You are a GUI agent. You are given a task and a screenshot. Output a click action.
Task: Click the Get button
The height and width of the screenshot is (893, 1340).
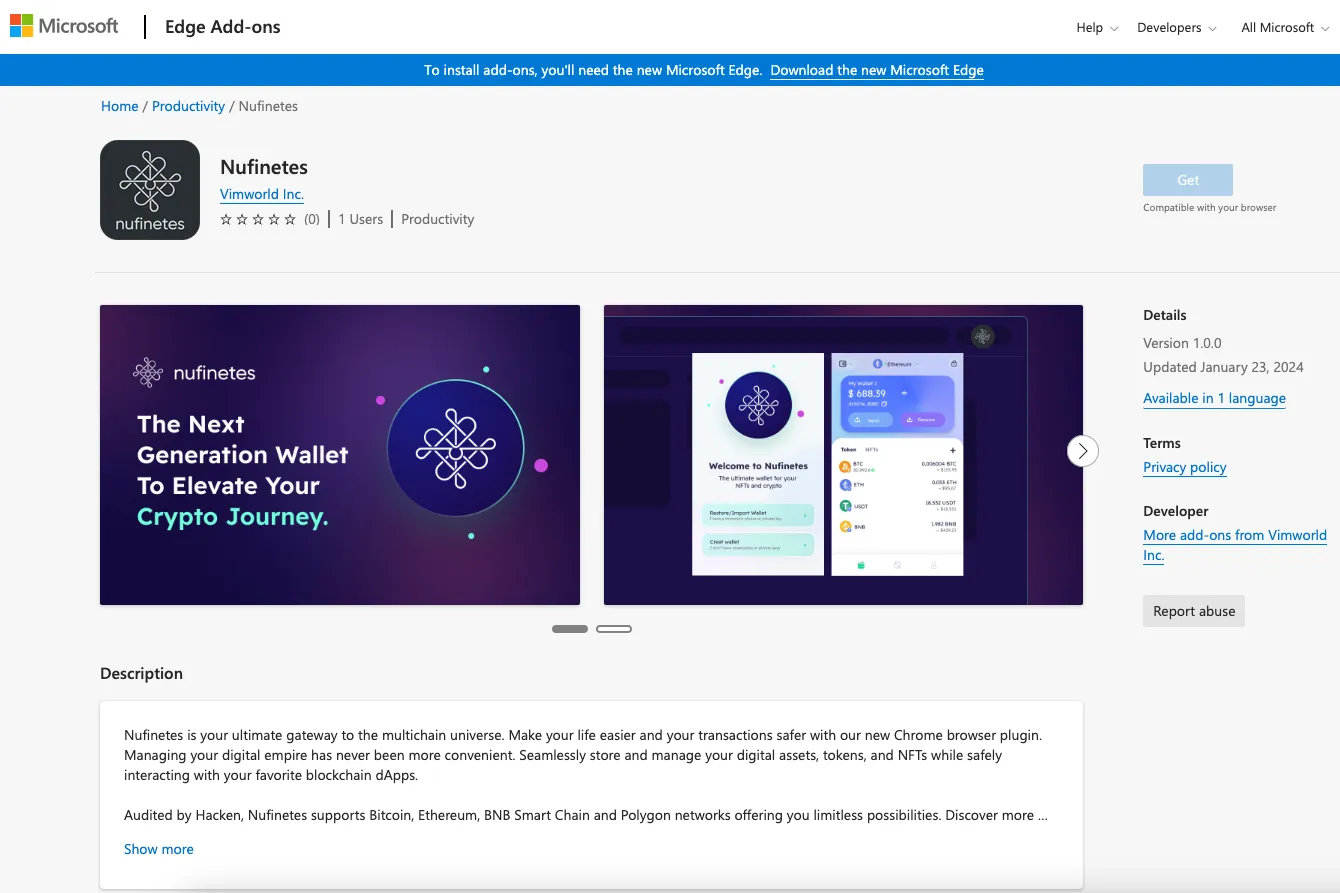[x=1188, y=180]
